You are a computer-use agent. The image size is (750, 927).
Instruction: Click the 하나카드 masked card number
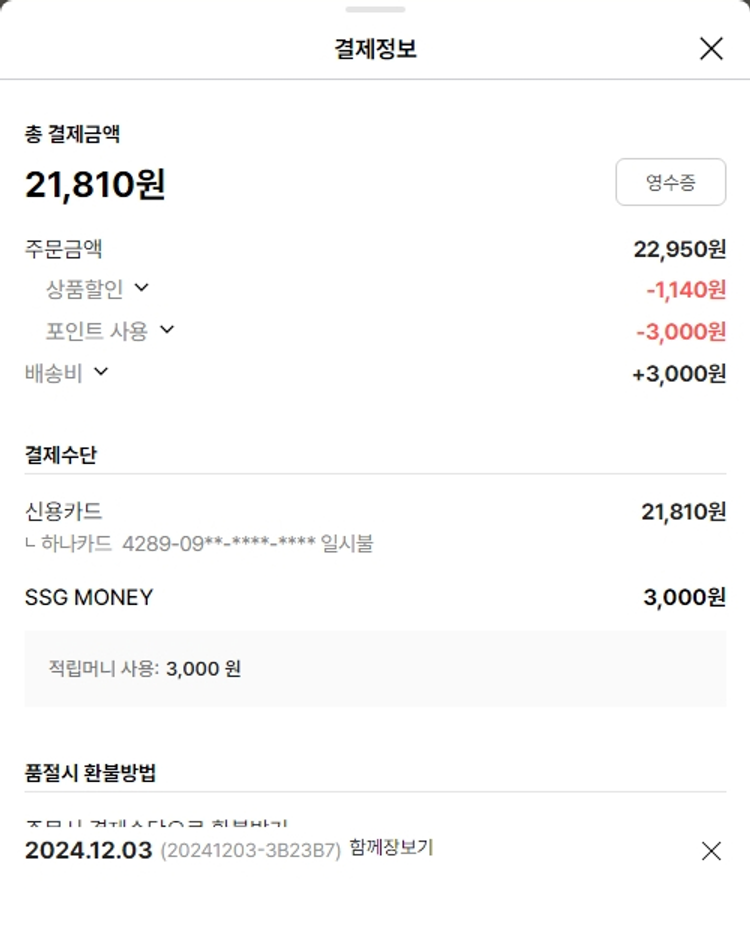tap(219, 544)
